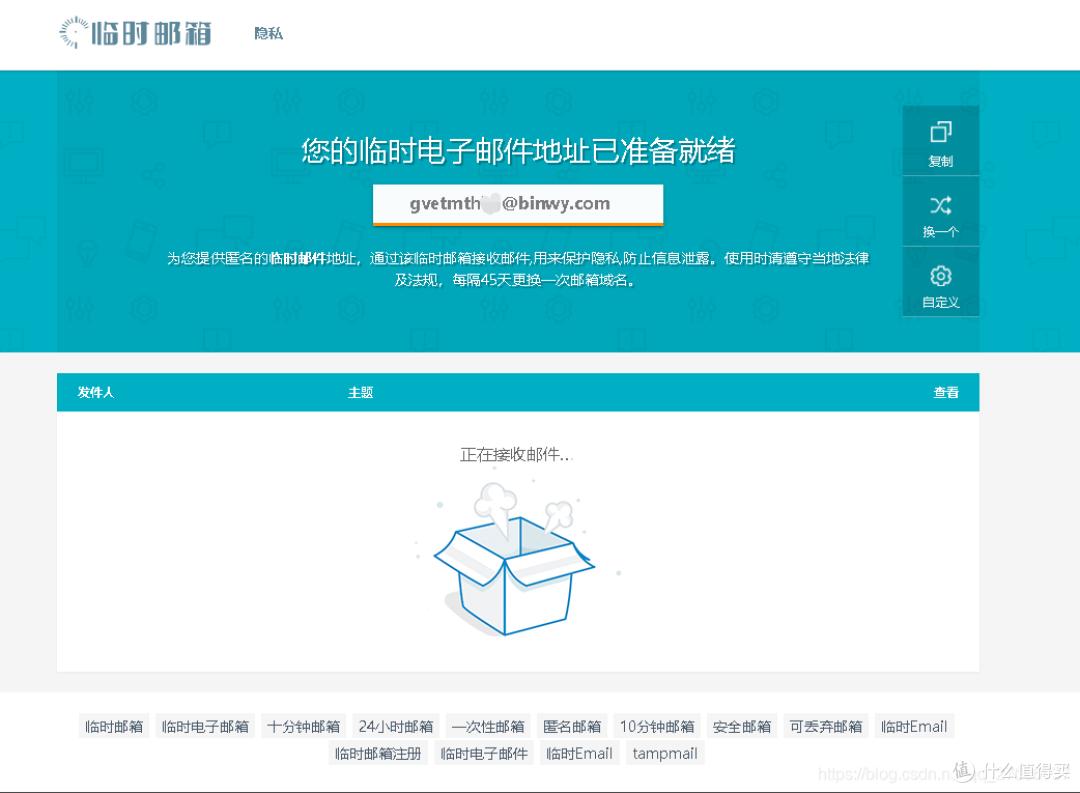Screen dimensions: 1080x793
Task: Open the 临时Email footer link
Action: point(914,726)
